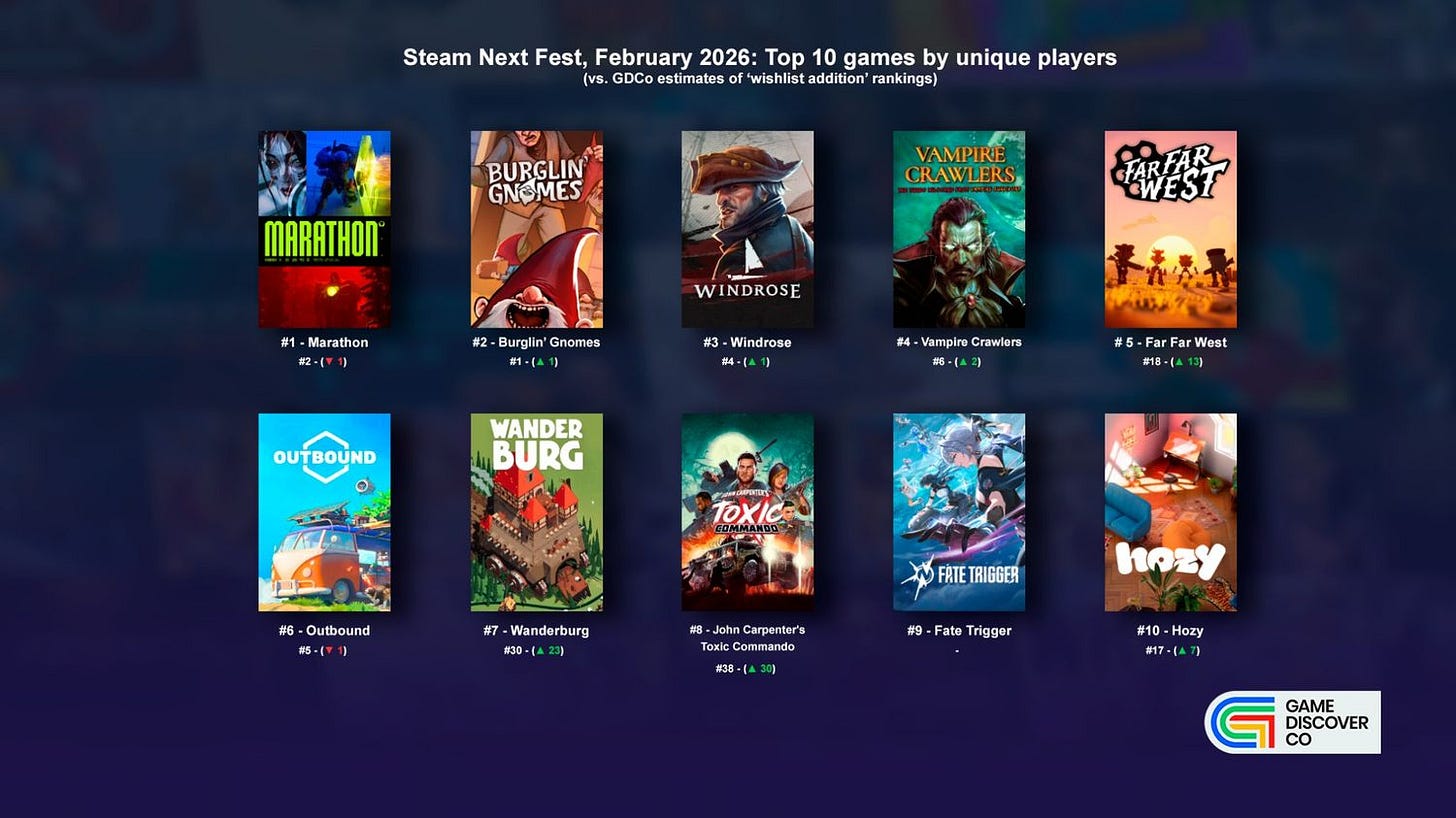Image resolution: width=1456 pixels, height=818 pixels.
Task: Click the Hozy room cover
Action: click(1171, 512)
